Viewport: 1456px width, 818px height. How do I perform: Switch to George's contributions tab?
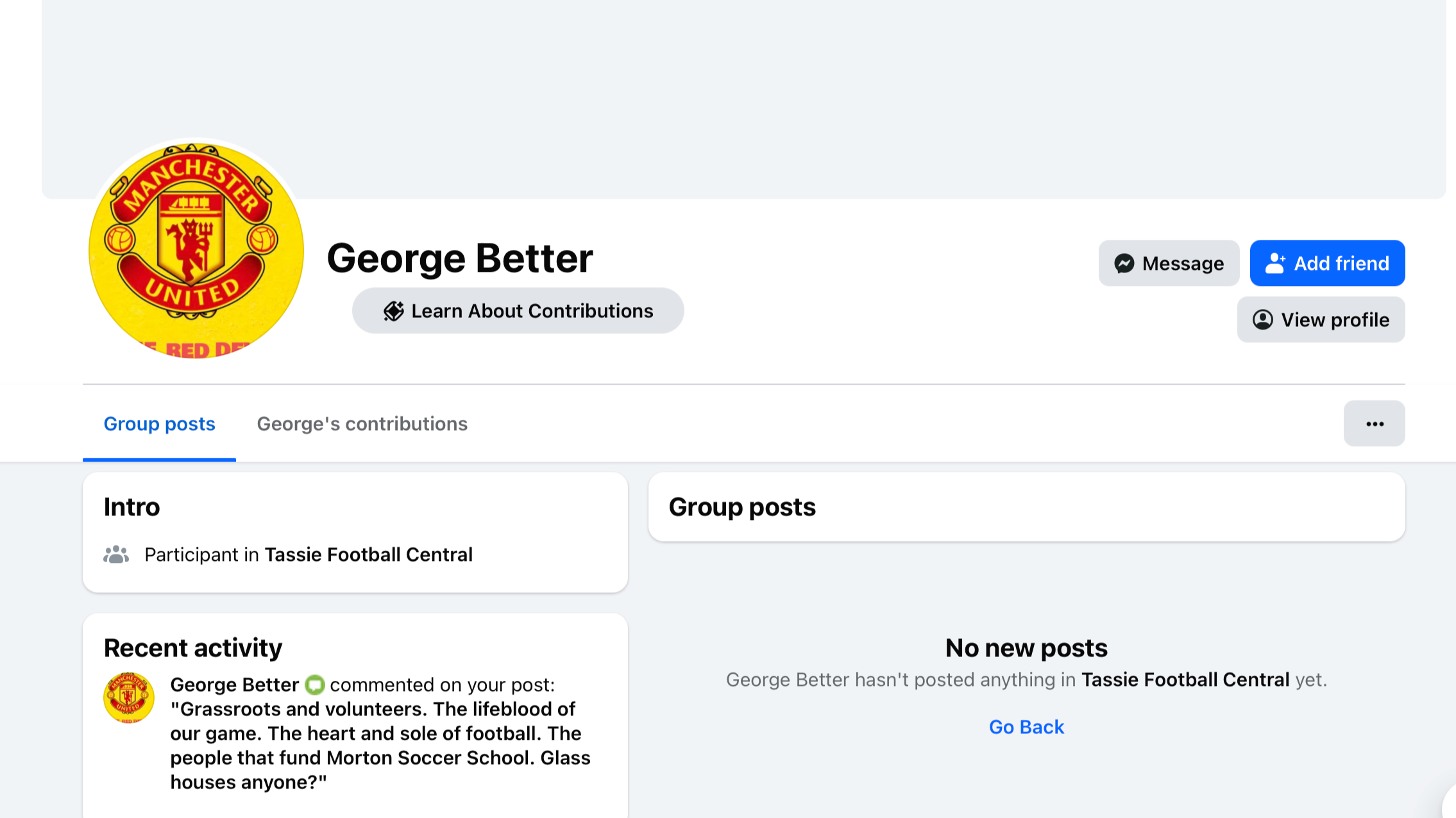pyautogui.click(x=362, y=424)
